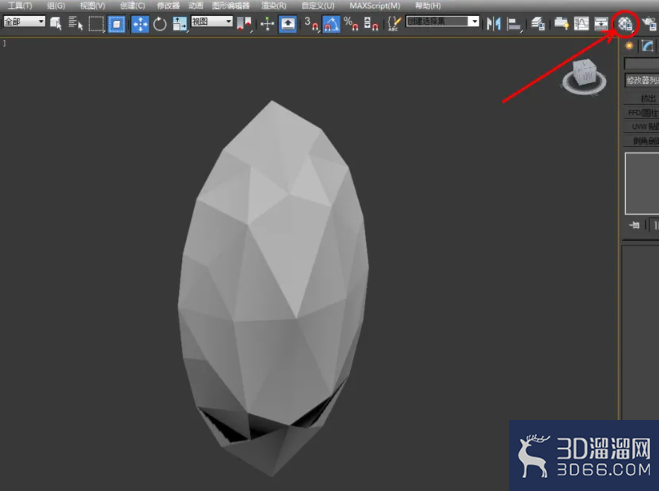This screenshot has height=491, width=659.
Task: Open the Layer Manager icon
Action: pos(538,24)
